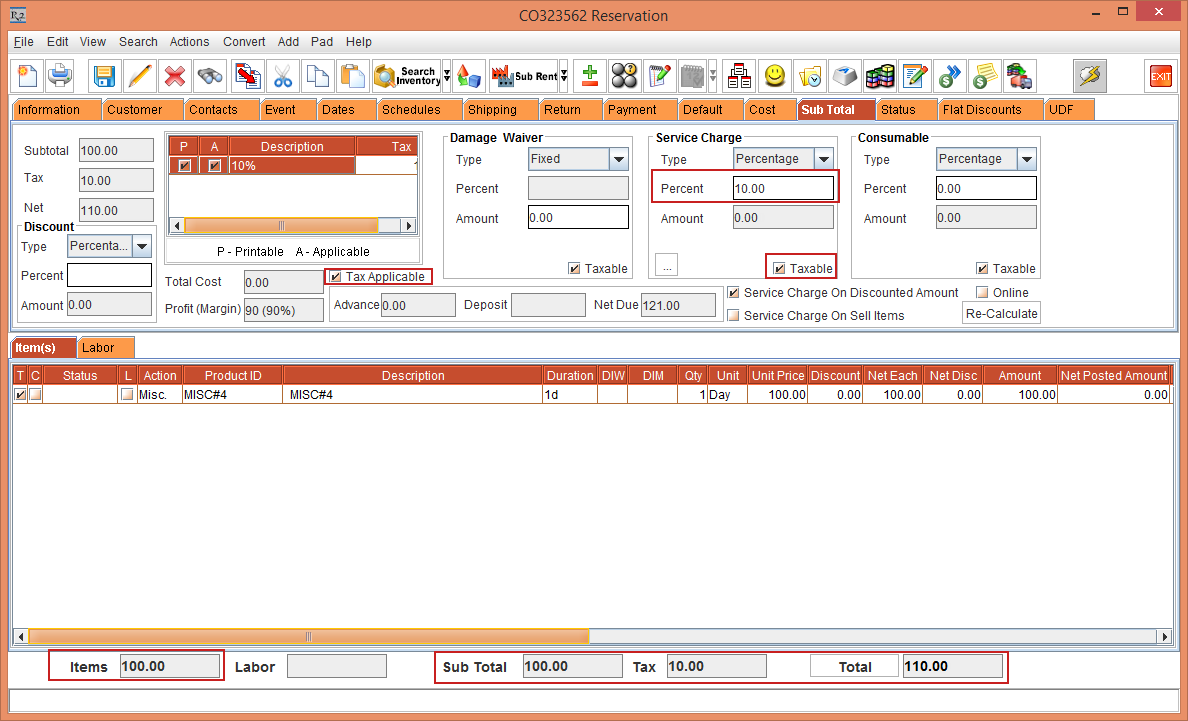Click the ellipsis button under Service Charge
Viewport: 1188px width, 721px height.
tap(666, 264)
